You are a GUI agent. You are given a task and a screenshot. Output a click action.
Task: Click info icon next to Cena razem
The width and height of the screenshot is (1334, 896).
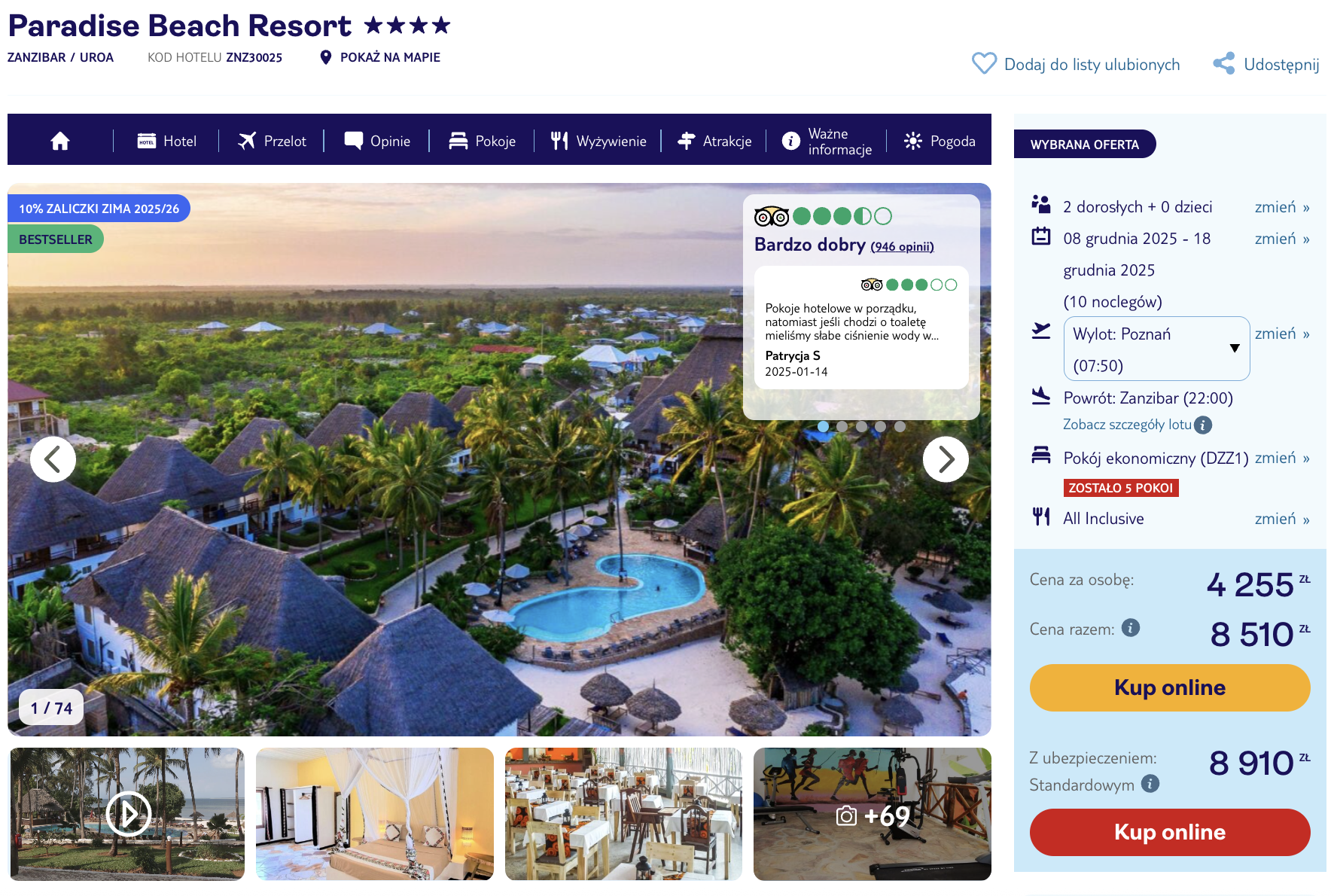[1131, 627]
